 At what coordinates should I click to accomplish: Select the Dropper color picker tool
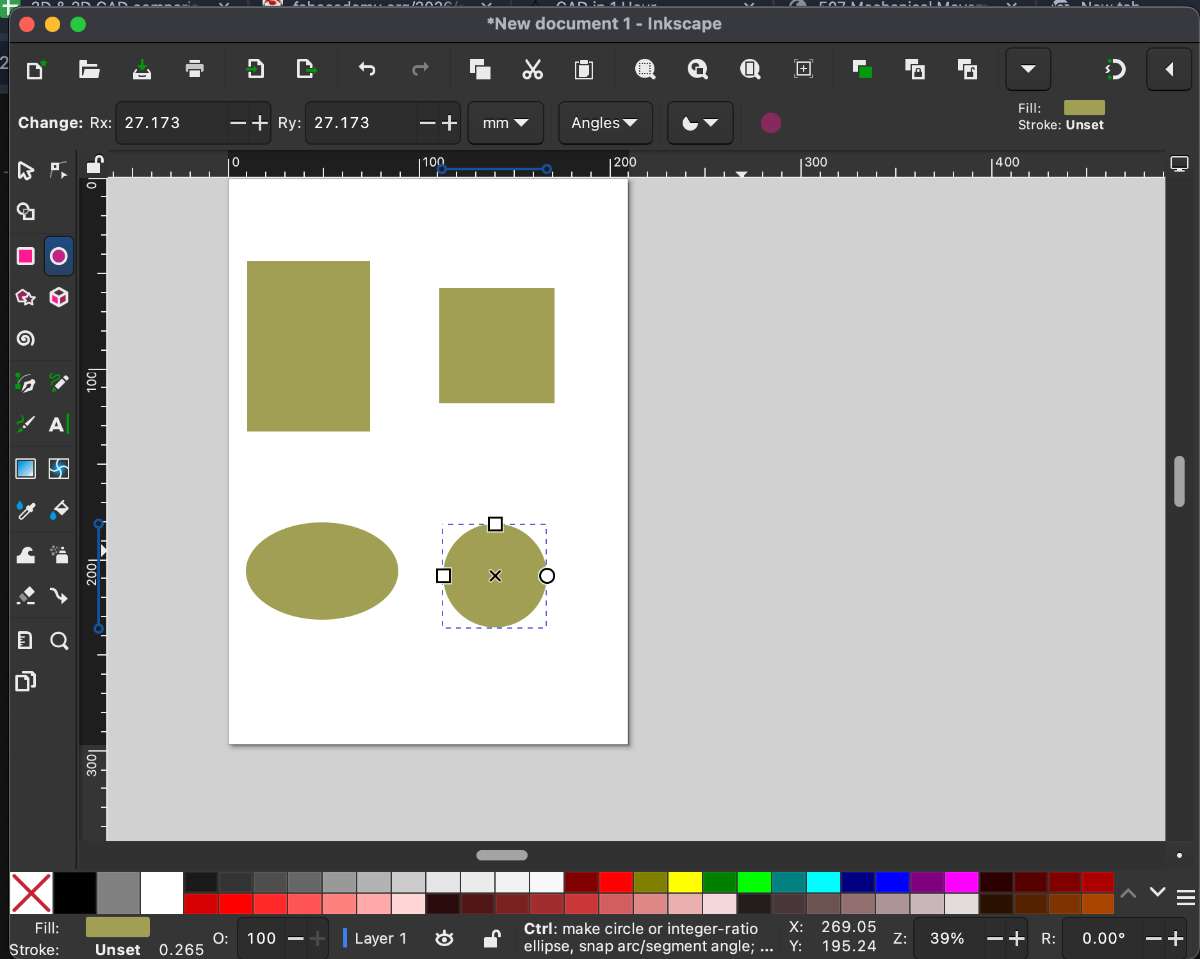(x=26, y=511)
